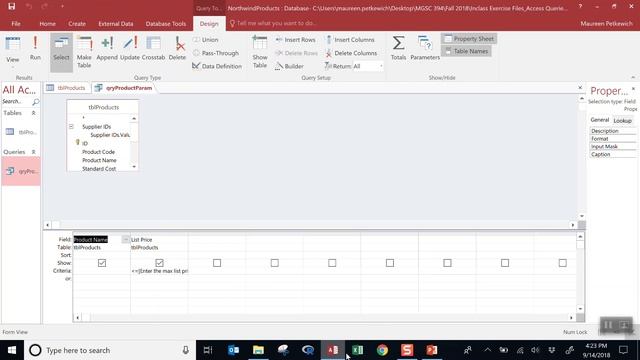Click Delete Rows in Query Setup
This screenshot has height=360, width=640.
coord(296,53)
